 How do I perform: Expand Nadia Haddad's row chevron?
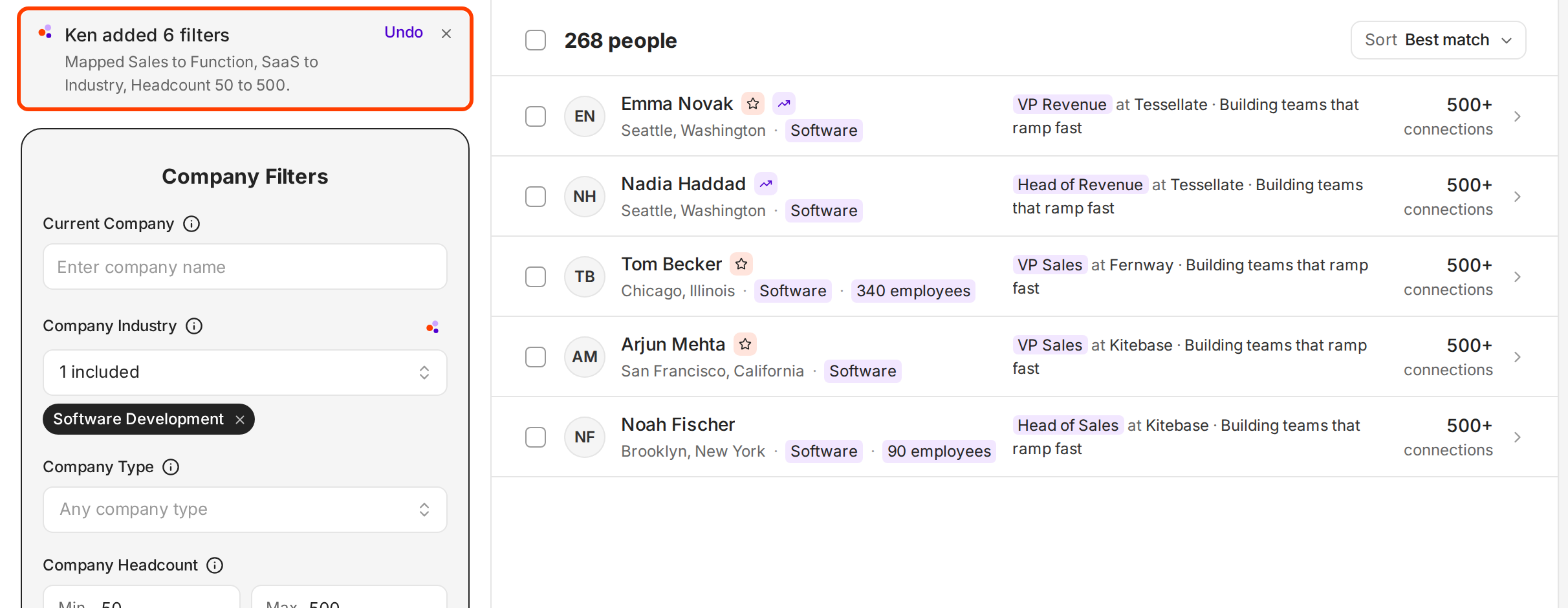click(1517, 197)
